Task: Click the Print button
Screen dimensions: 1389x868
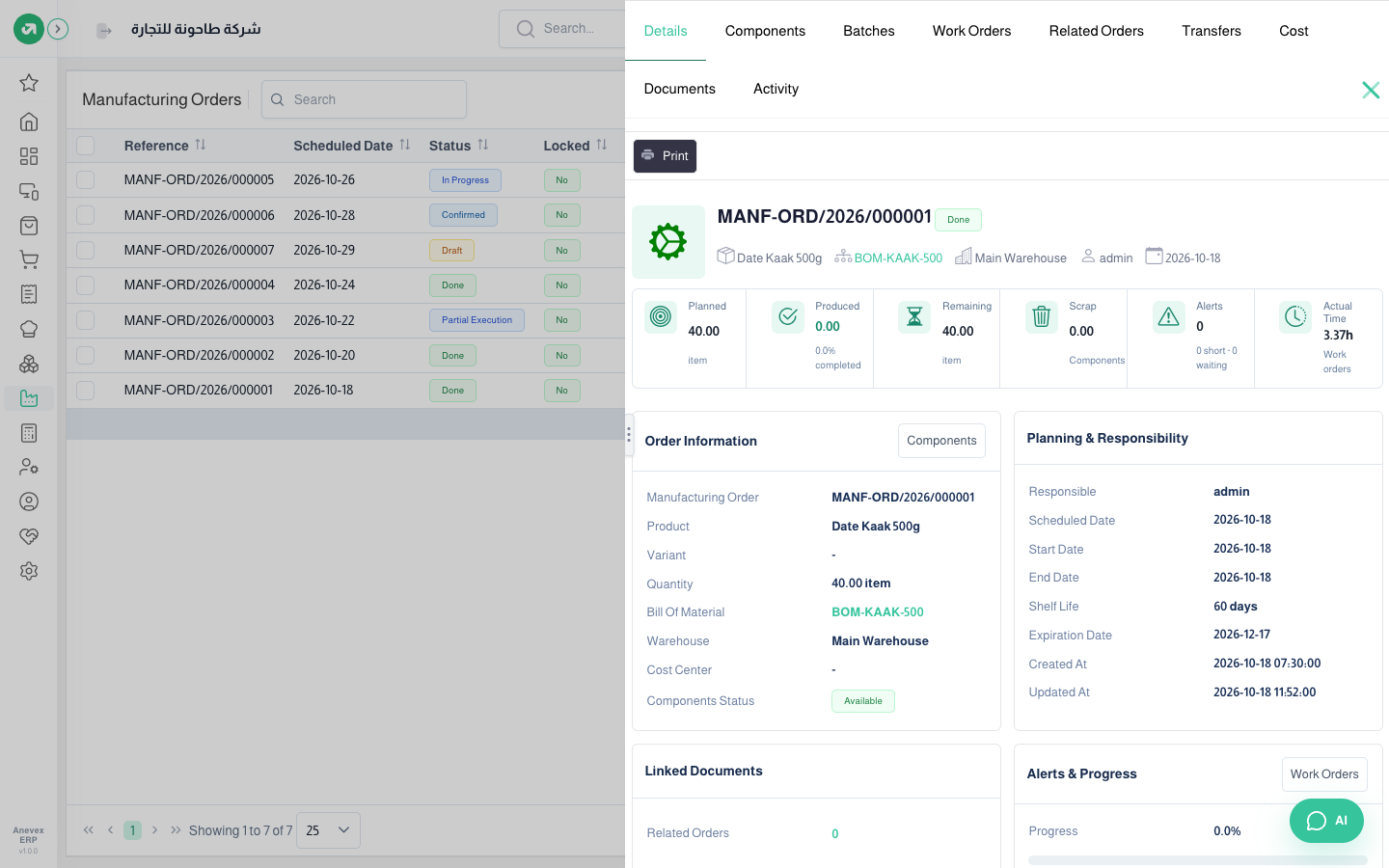Action: pos(665,156)
